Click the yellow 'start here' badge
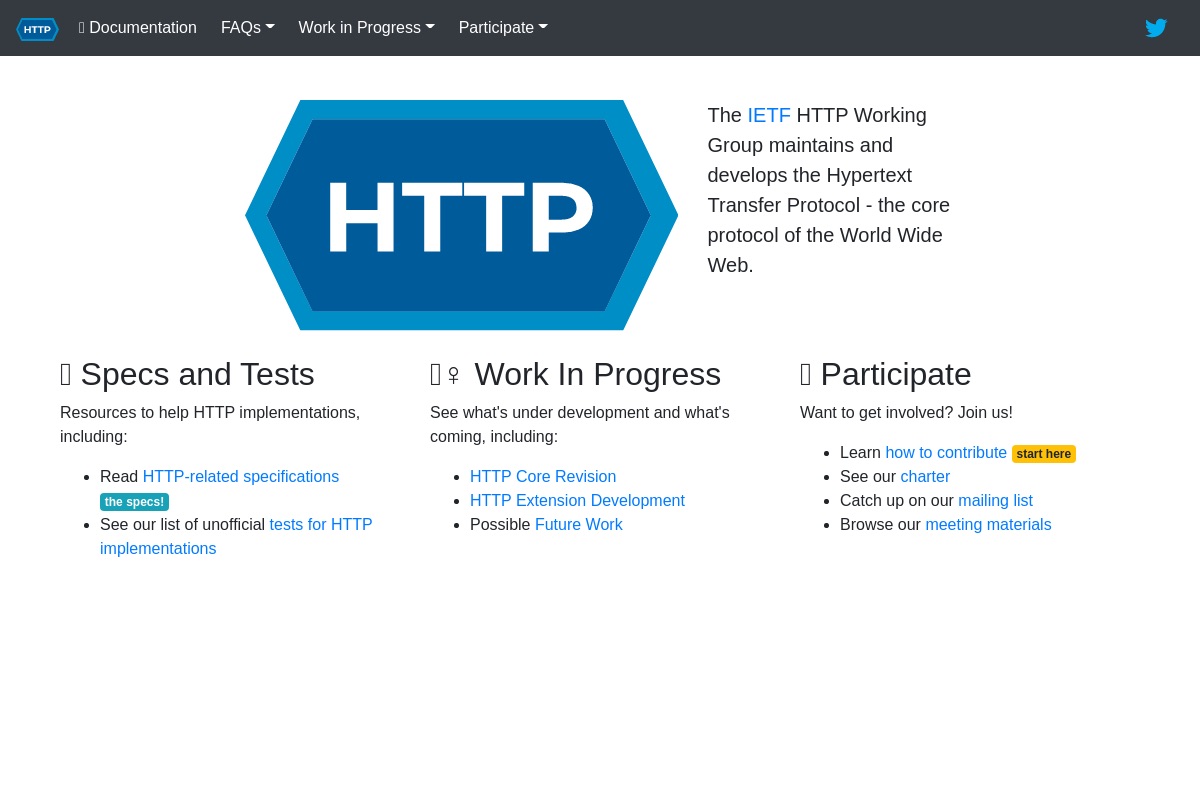The image size is (1200, 803). tap(1044, 454)
